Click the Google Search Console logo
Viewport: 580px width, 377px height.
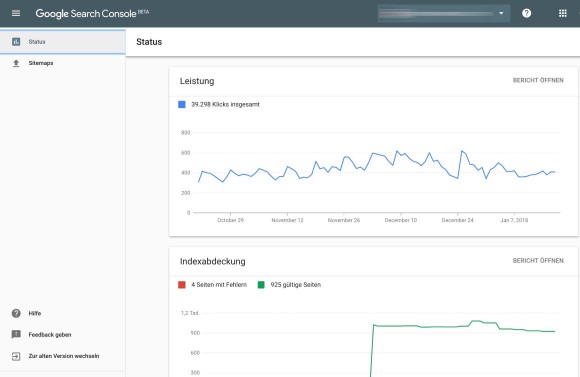pos(92,13)
